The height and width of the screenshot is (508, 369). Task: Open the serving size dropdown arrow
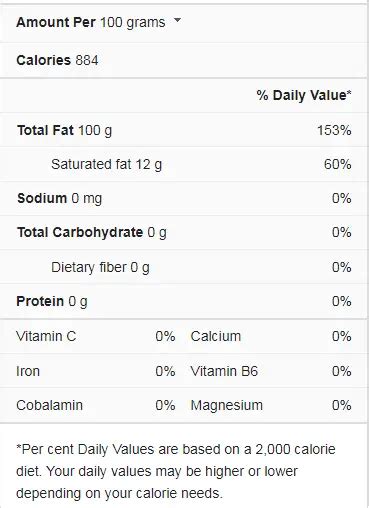(178, 20)
